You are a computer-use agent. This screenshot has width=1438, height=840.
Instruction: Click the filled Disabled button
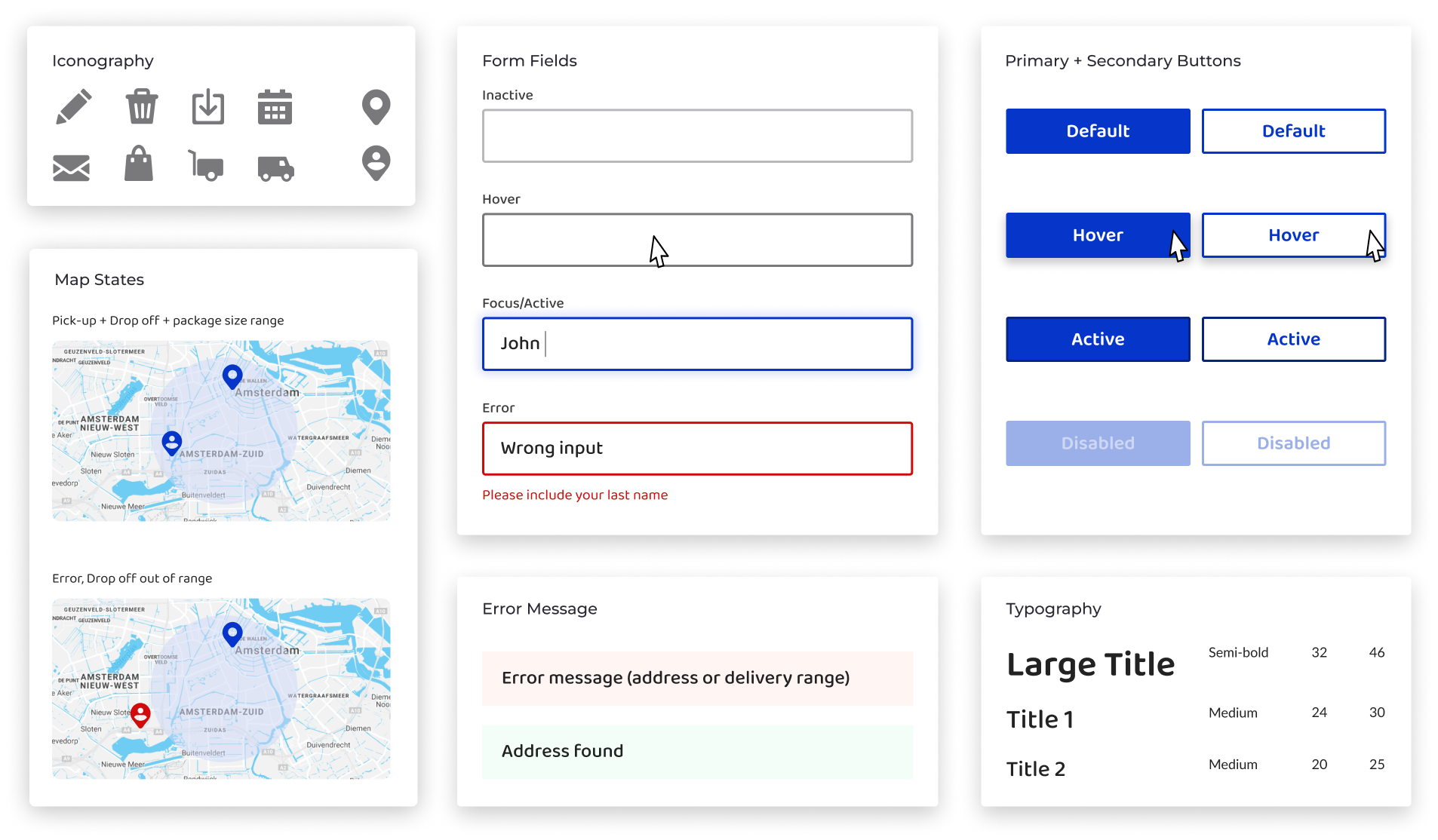(x=1098, y=443)
